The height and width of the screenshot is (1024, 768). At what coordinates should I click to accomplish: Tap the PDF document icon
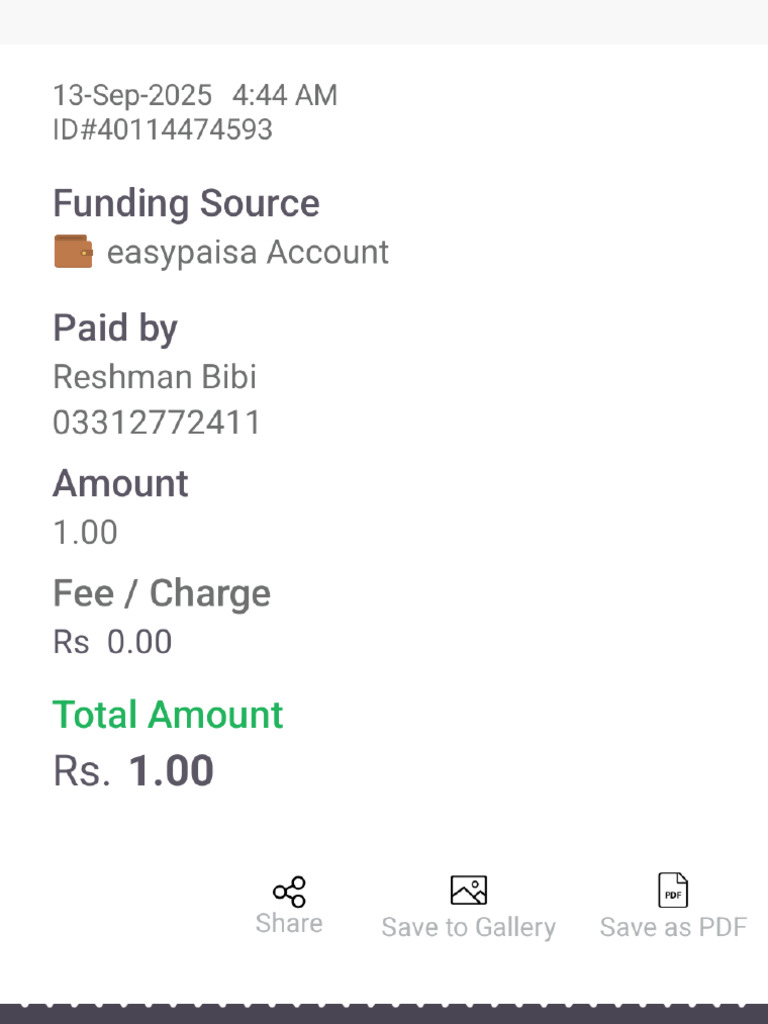[673, 890]
